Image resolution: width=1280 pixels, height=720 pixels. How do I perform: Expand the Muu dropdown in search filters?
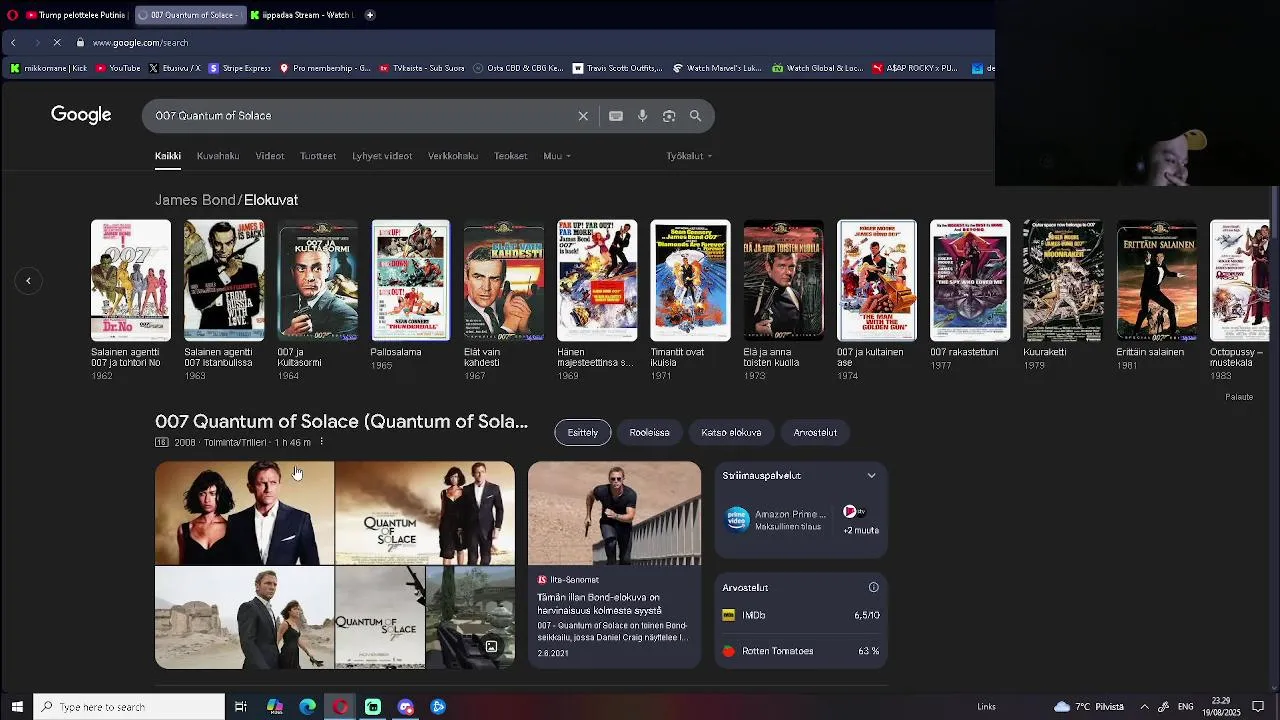pyautogui.click(x=557, y=156)
